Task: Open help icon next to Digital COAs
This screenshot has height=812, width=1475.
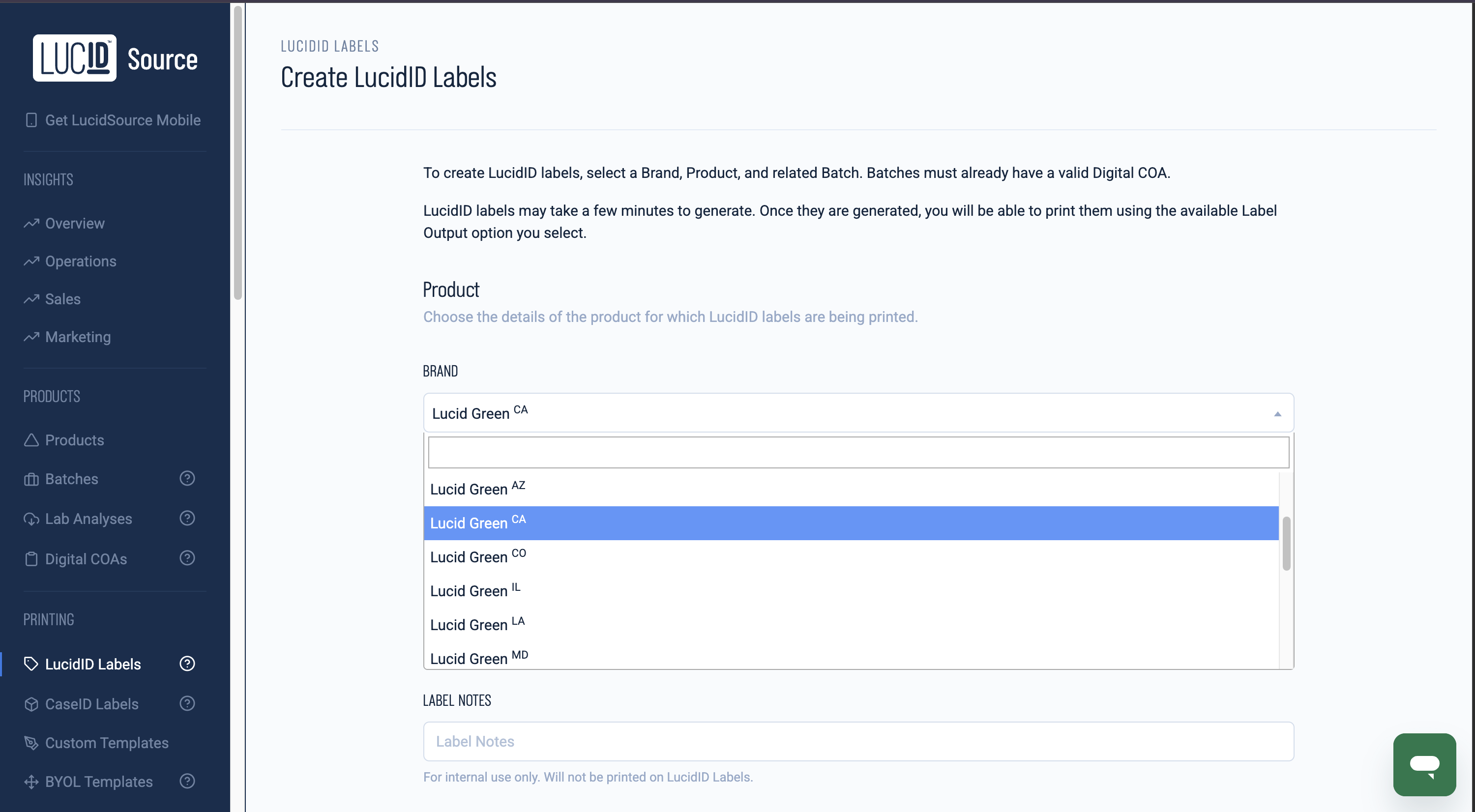Action: pyautogui.click(x=187, y=558)
